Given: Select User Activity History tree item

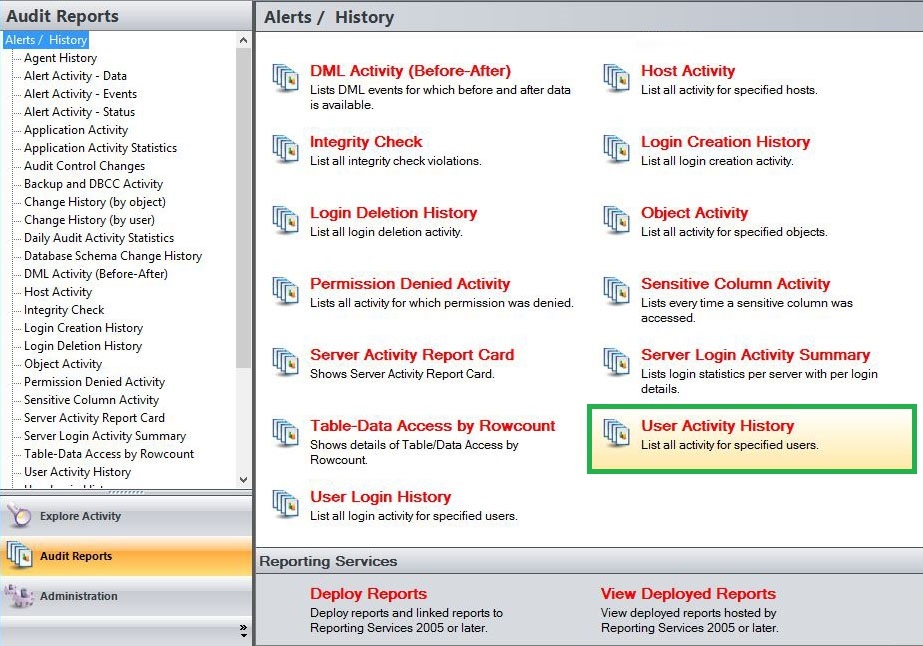Looking at the screenshot, I should pos(78,472).
